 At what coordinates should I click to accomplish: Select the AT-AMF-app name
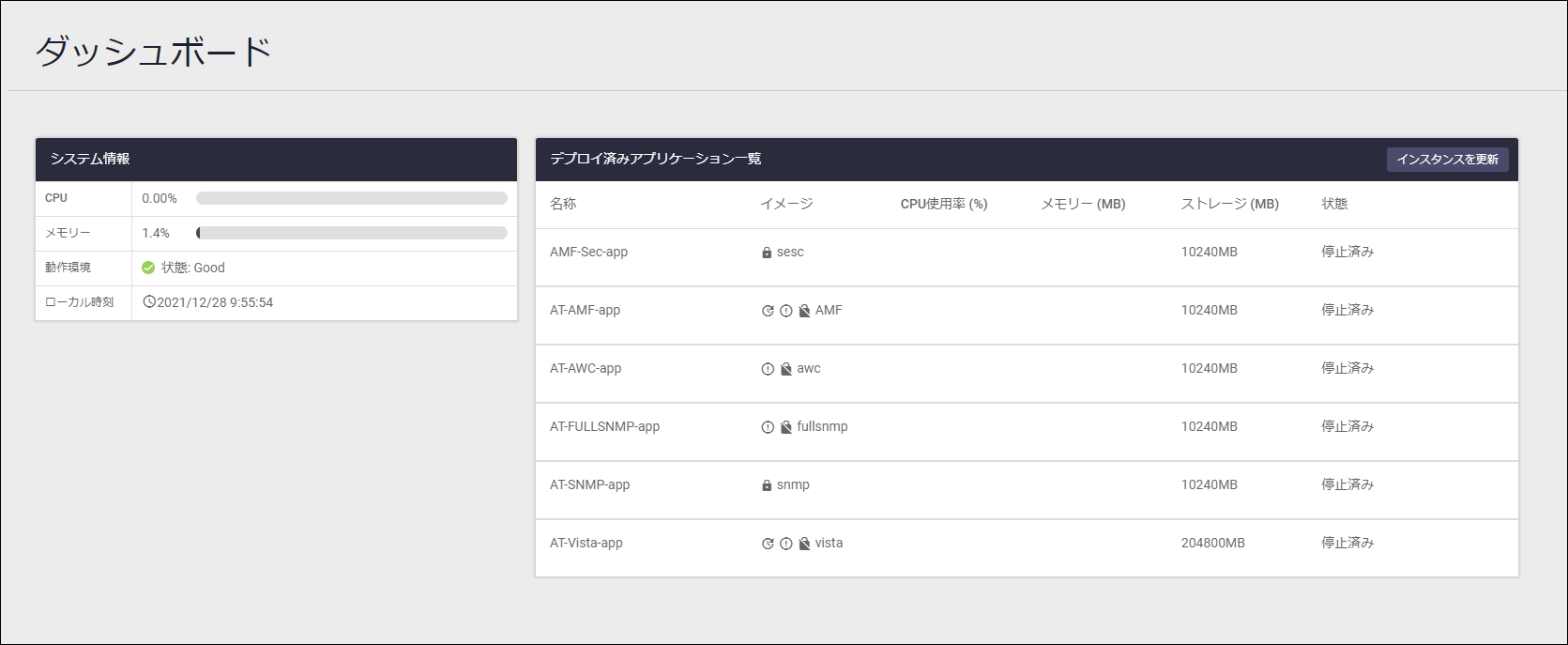[585, 310]
